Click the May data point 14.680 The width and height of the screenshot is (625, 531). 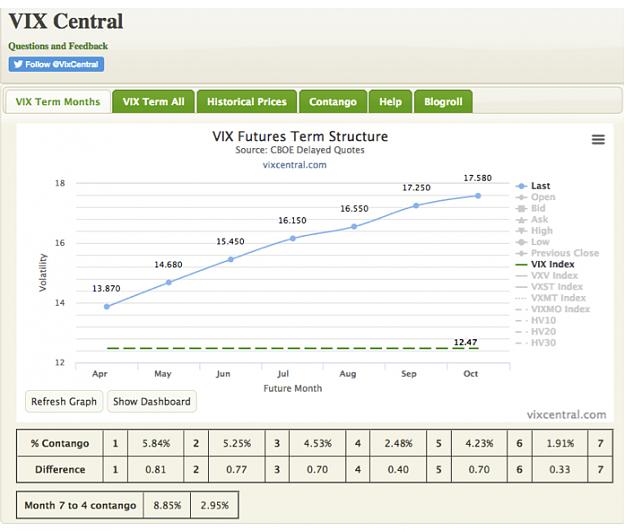[x=169, y=282]
